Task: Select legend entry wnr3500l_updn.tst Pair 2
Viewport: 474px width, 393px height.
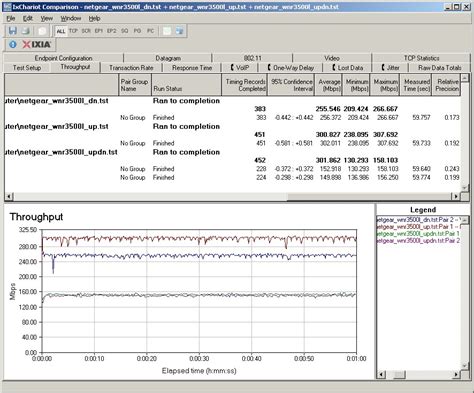Action: pyautogui.click(x=419, y=240)
